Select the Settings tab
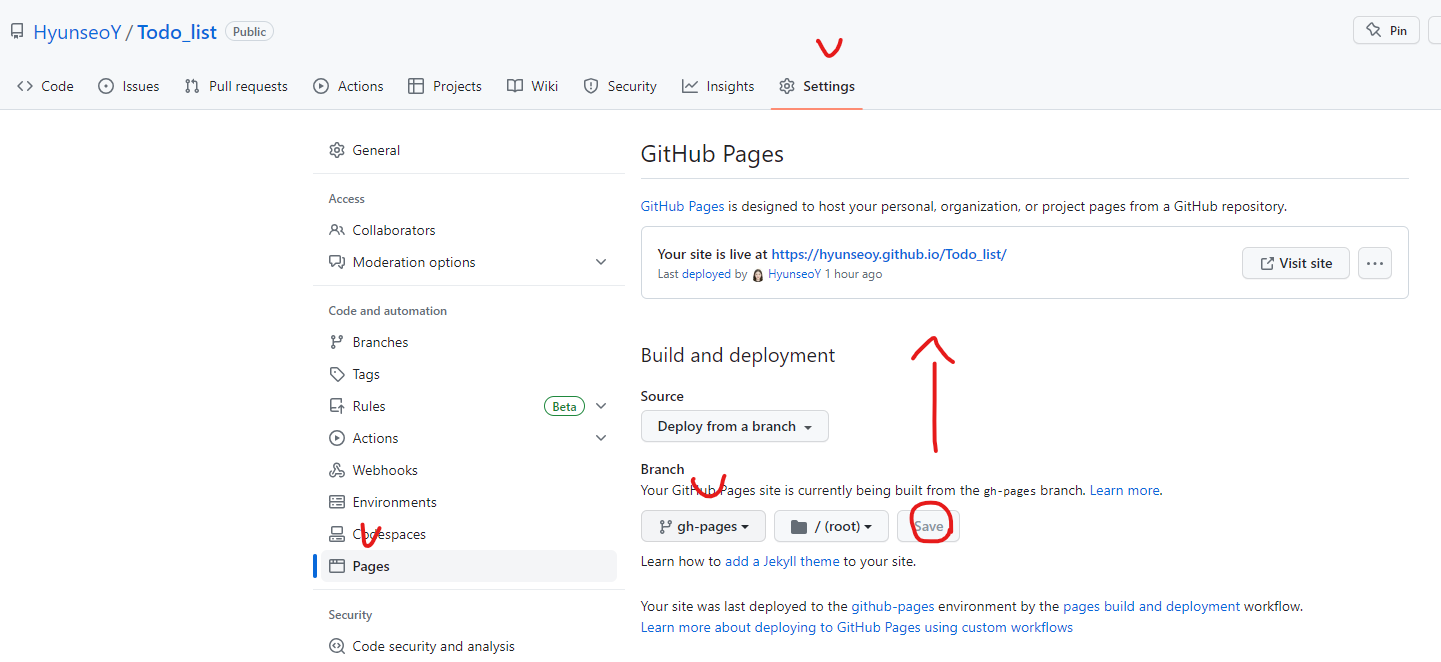This screenshot has height=662, width=1441. click(x=817, y=86)
